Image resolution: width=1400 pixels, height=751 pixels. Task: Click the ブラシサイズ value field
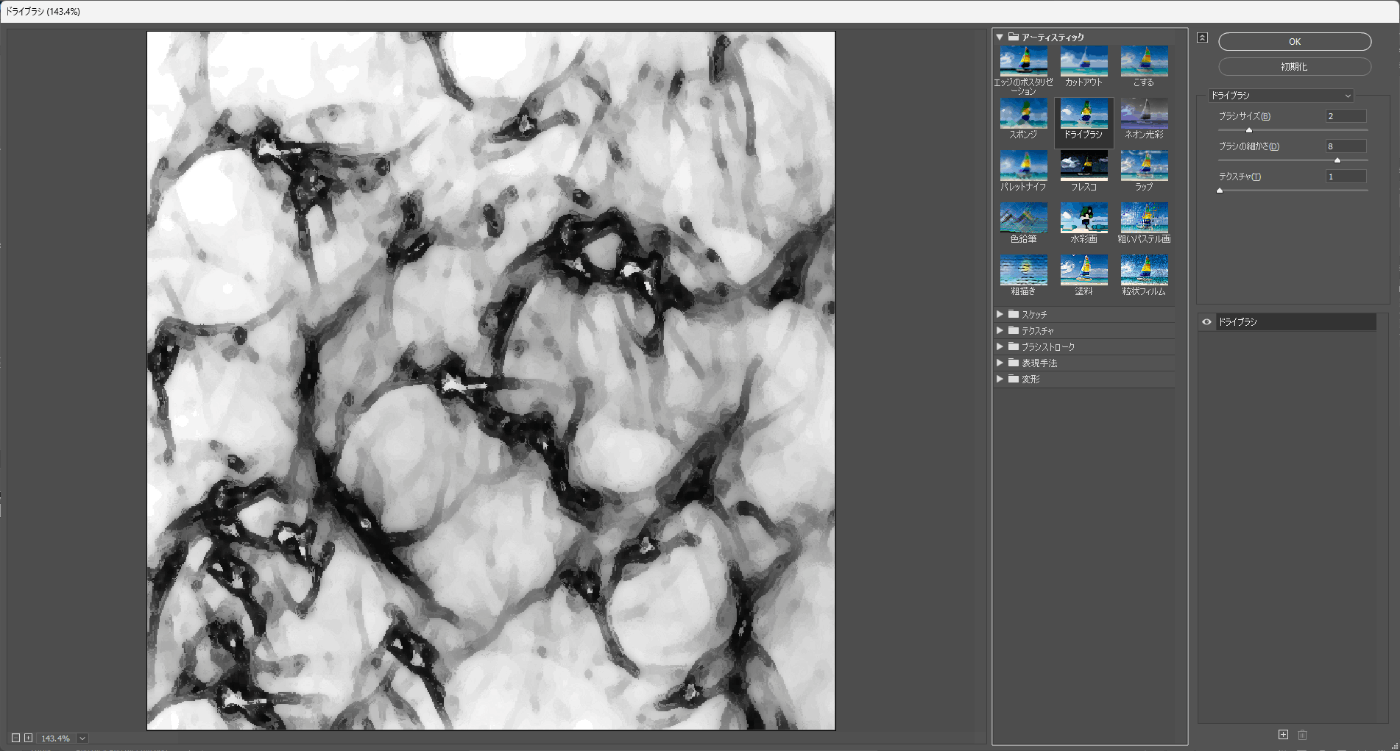coord(1346,116)
